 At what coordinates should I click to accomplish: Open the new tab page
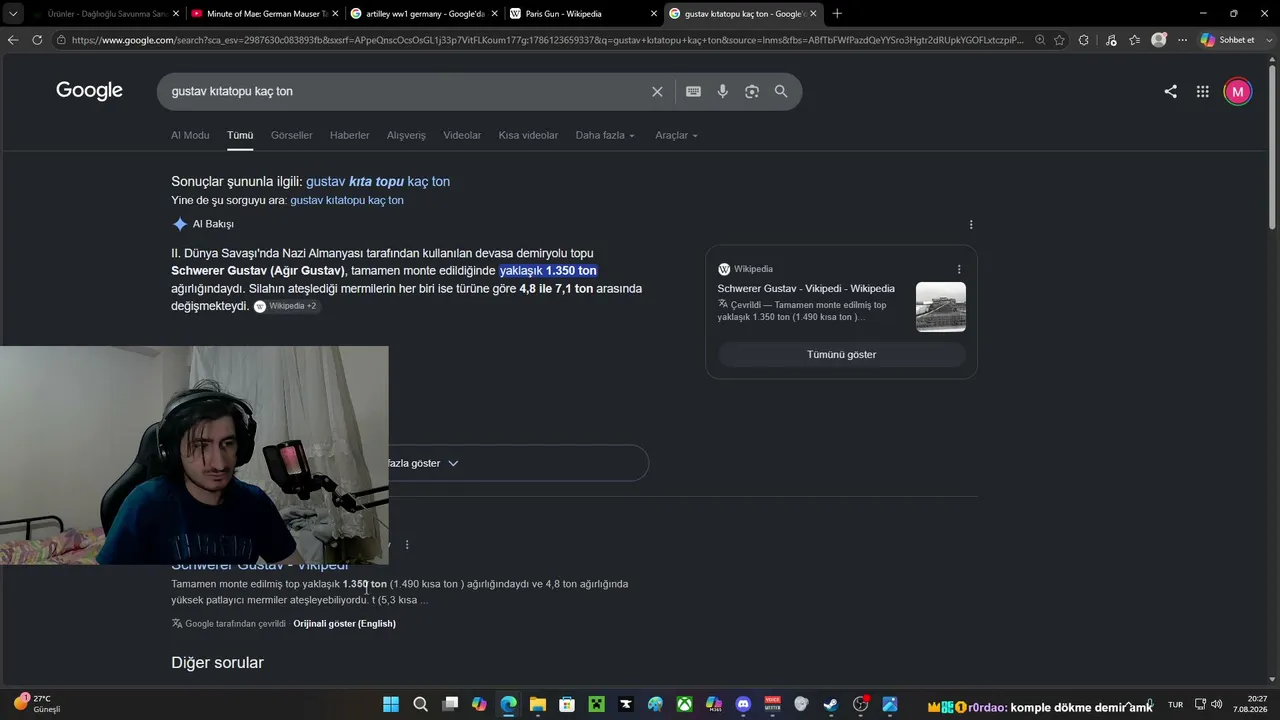(x=837, y=14)
